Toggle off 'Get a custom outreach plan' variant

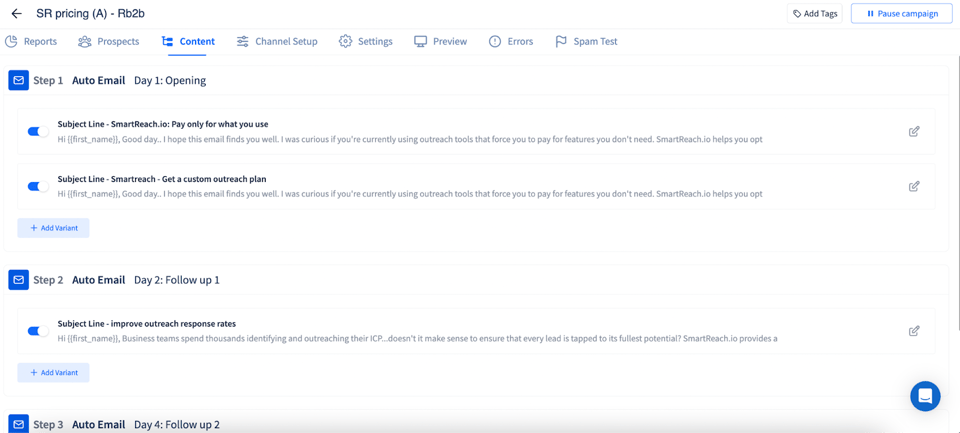tap(38, 186)
